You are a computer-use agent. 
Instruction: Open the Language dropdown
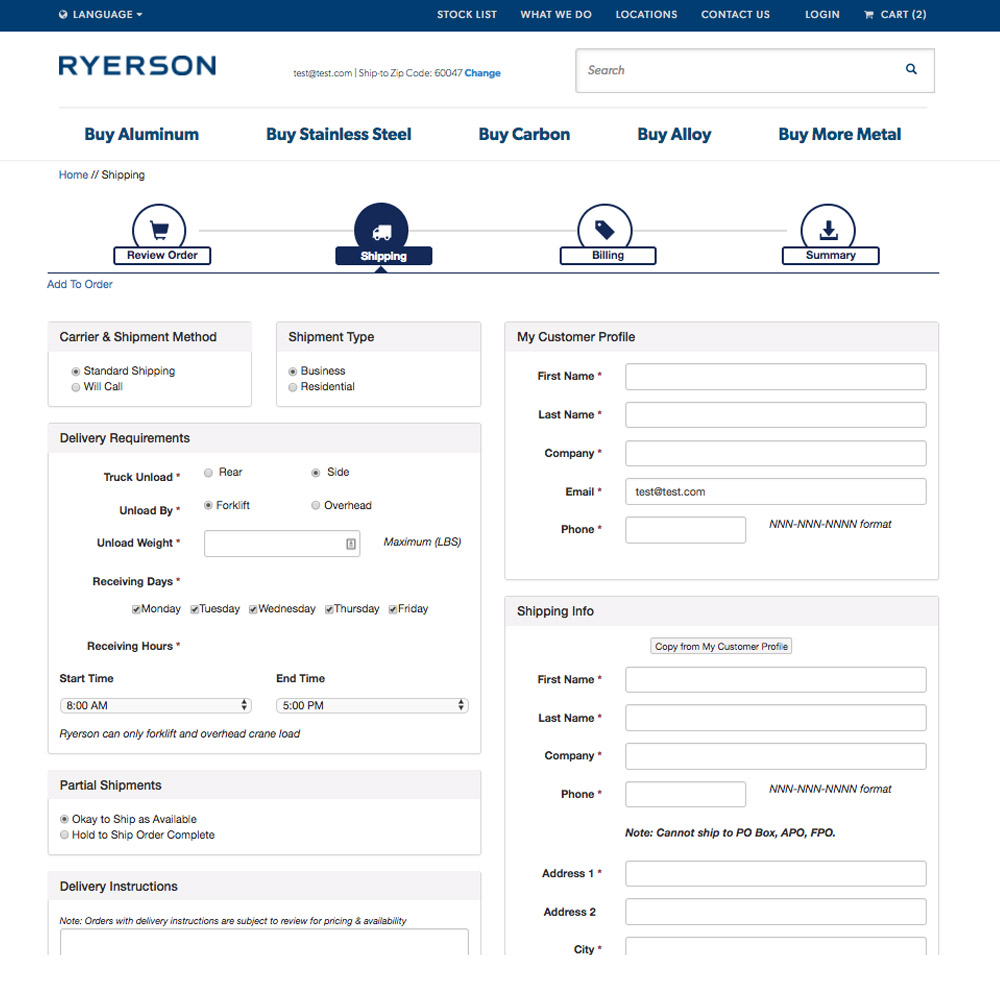[101, 14]
